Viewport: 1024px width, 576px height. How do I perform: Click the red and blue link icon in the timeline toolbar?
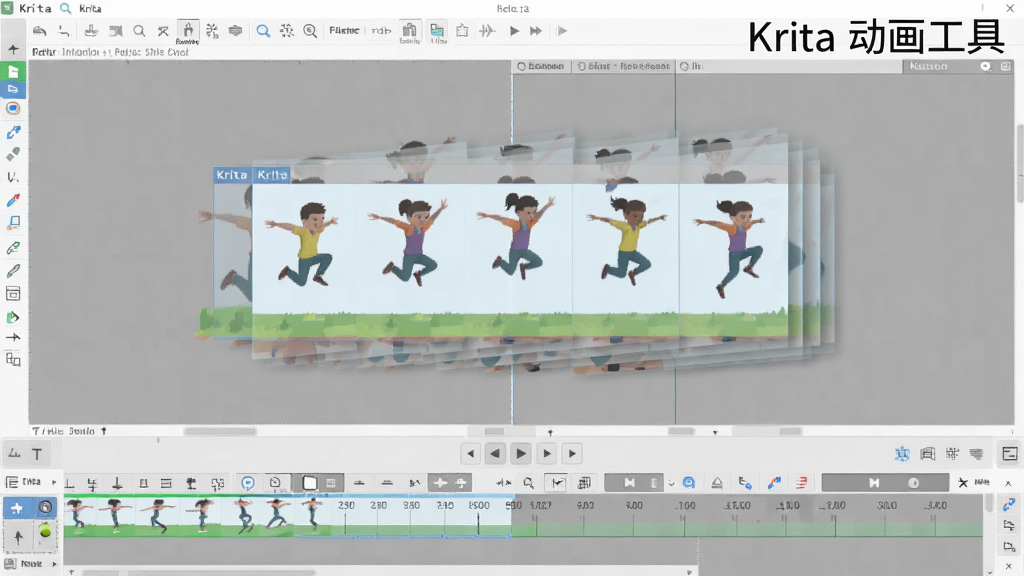(x=774, y=483)
